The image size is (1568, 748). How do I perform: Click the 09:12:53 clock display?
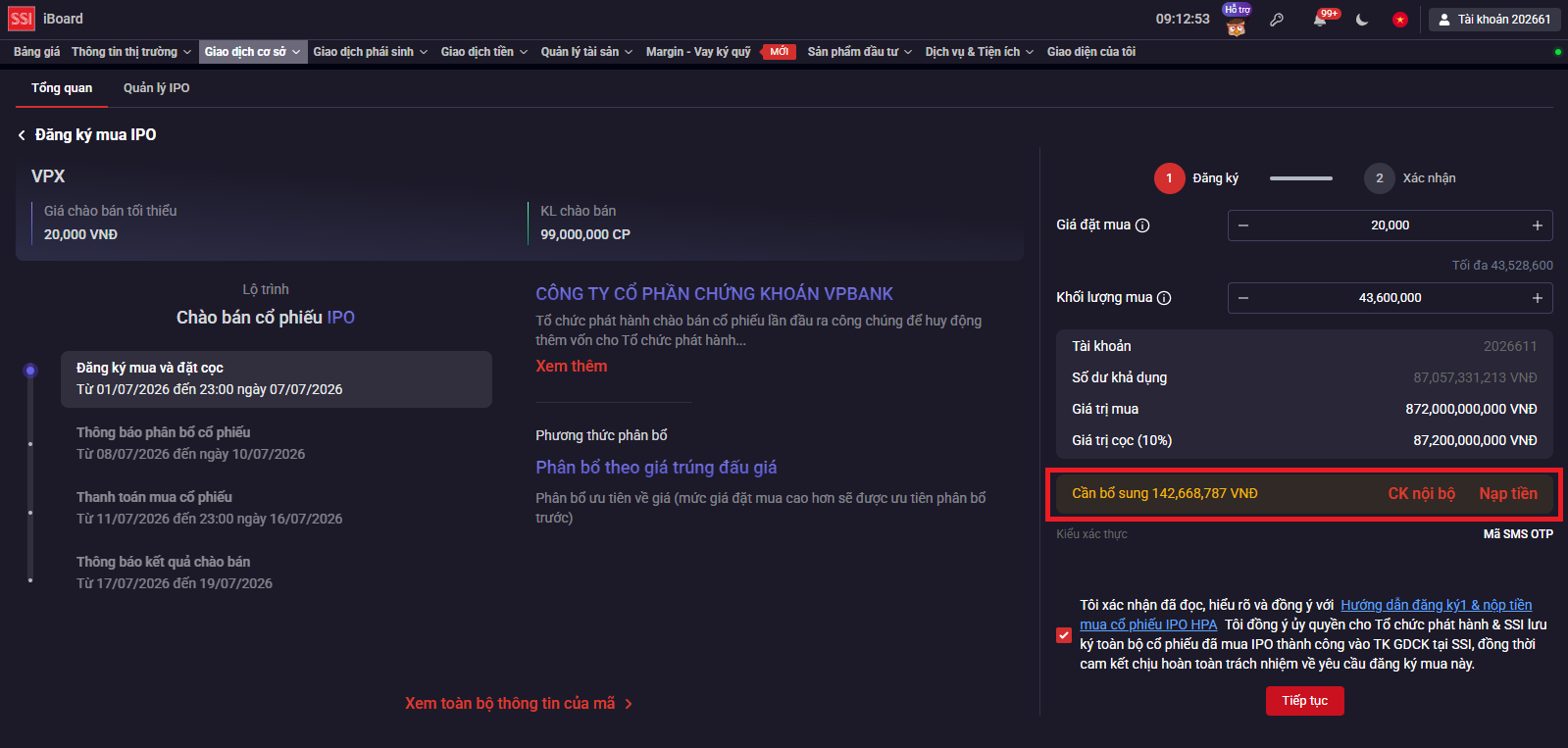click(1183, 19)
